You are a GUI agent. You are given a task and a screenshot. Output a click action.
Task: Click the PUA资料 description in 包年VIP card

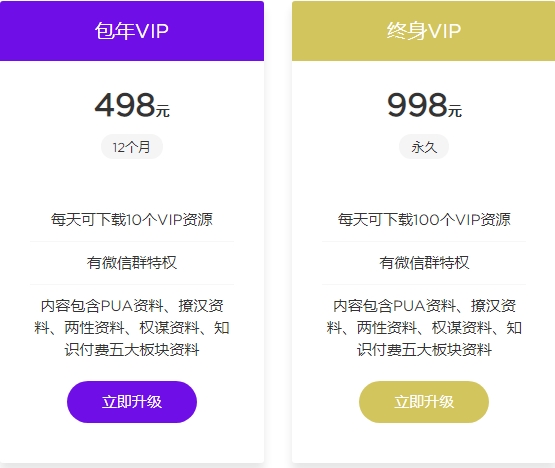132,327
